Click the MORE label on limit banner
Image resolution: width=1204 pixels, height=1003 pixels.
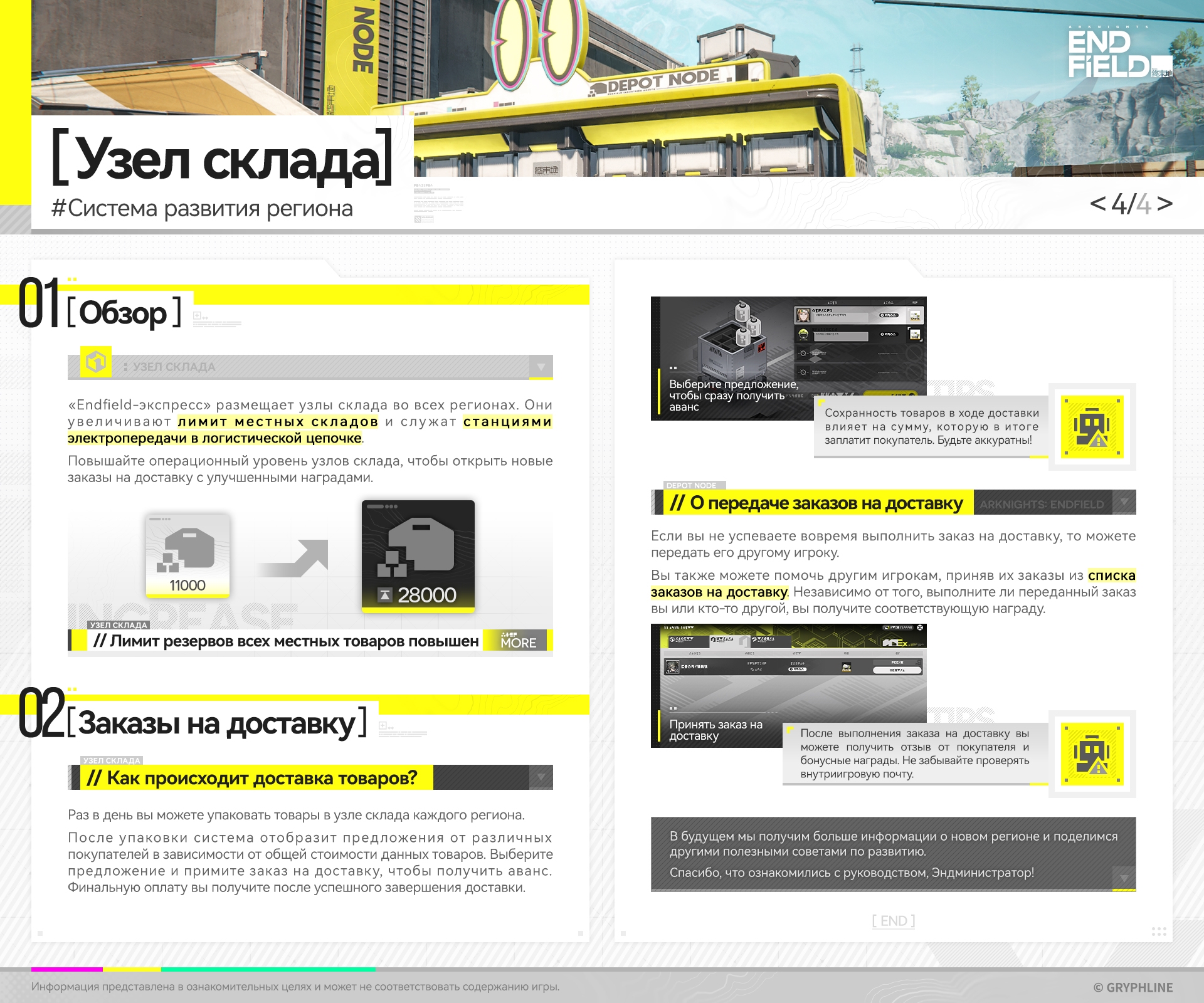tap(518, 641)
